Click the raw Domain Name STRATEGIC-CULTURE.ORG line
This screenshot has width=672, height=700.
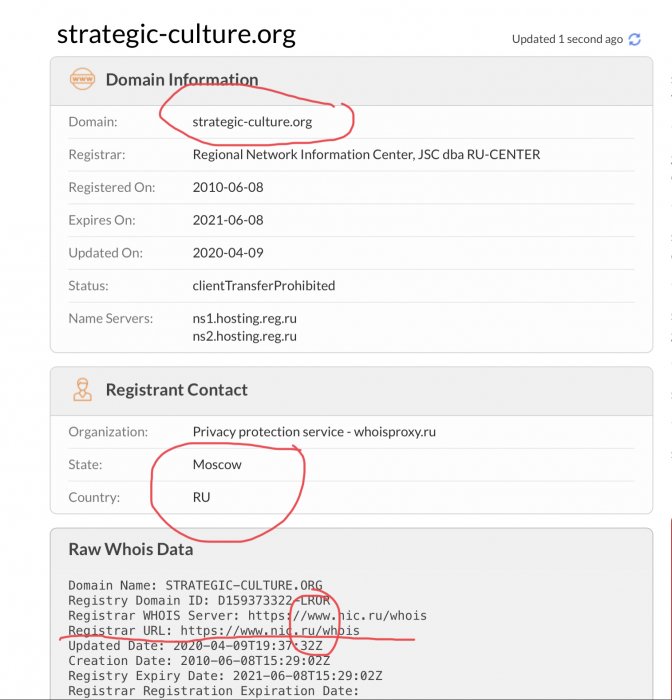pos(195,585)
